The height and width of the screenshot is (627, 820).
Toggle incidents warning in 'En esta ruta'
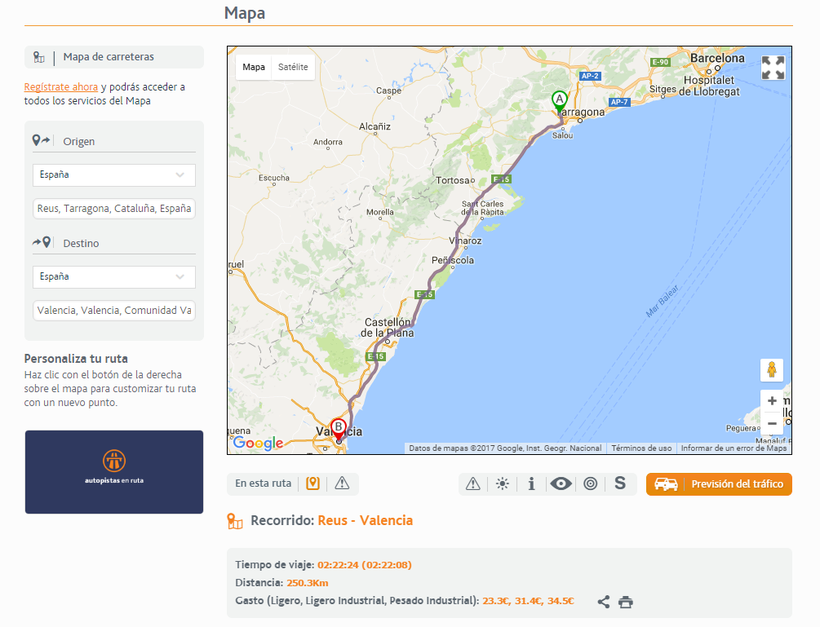tap(342, 484)
